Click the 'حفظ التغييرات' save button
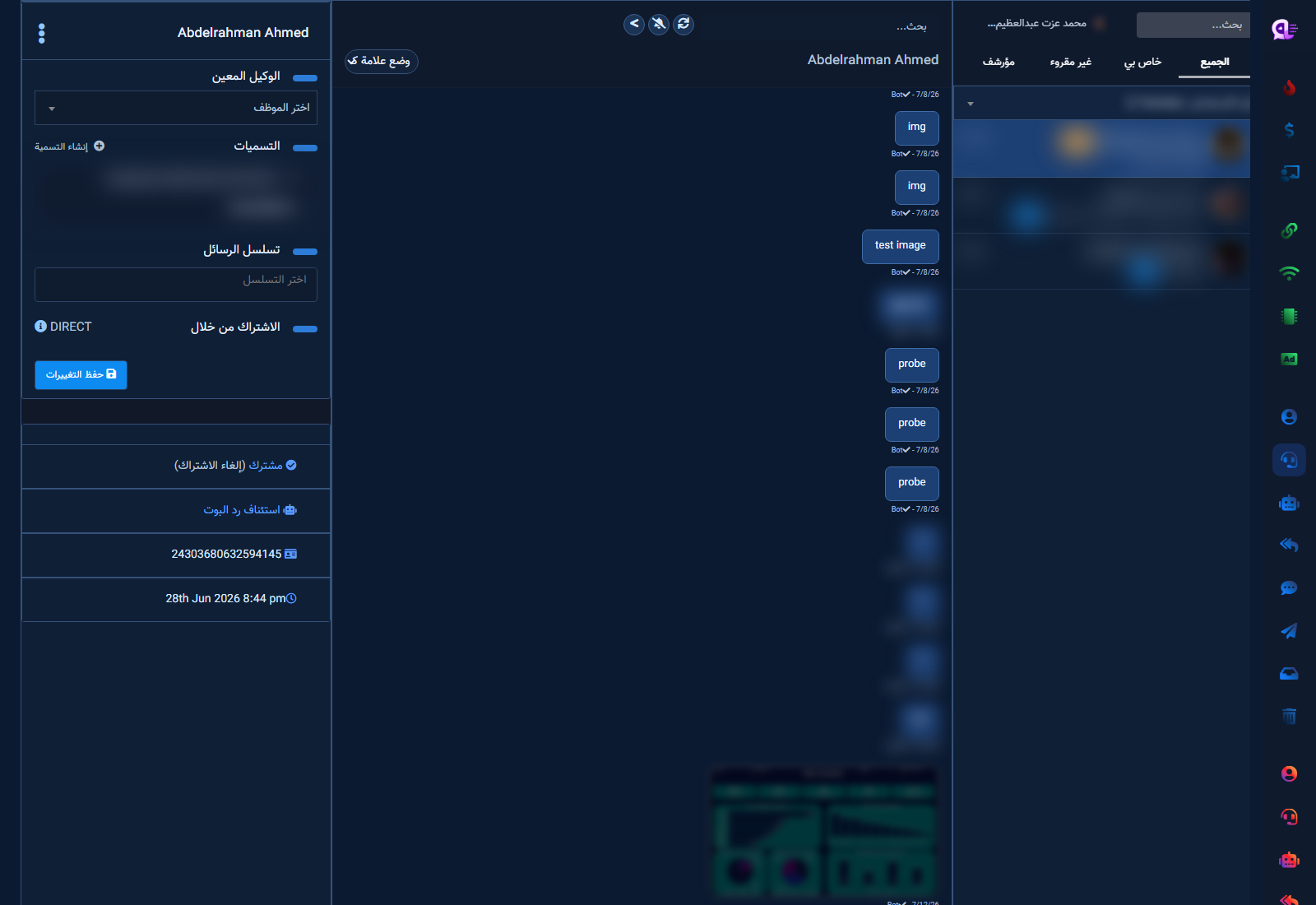 click(81, 375)
